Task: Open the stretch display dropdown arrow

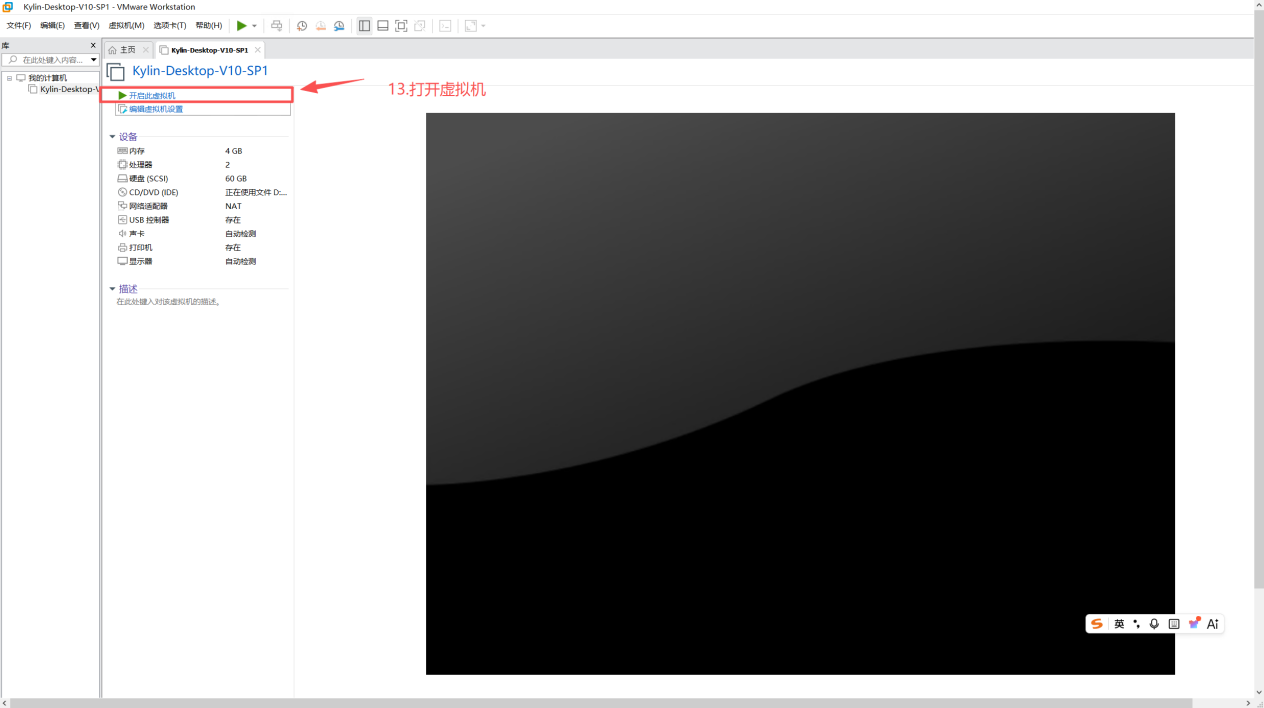Action: point(484,26)
